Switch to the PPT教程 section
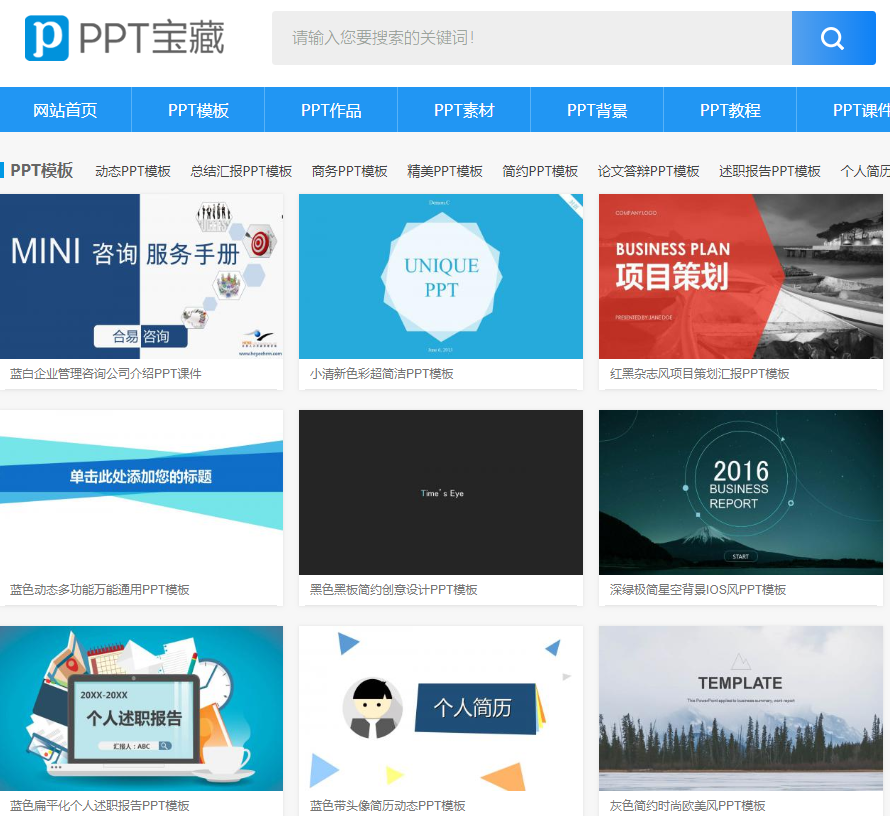 tap(730, 110)
